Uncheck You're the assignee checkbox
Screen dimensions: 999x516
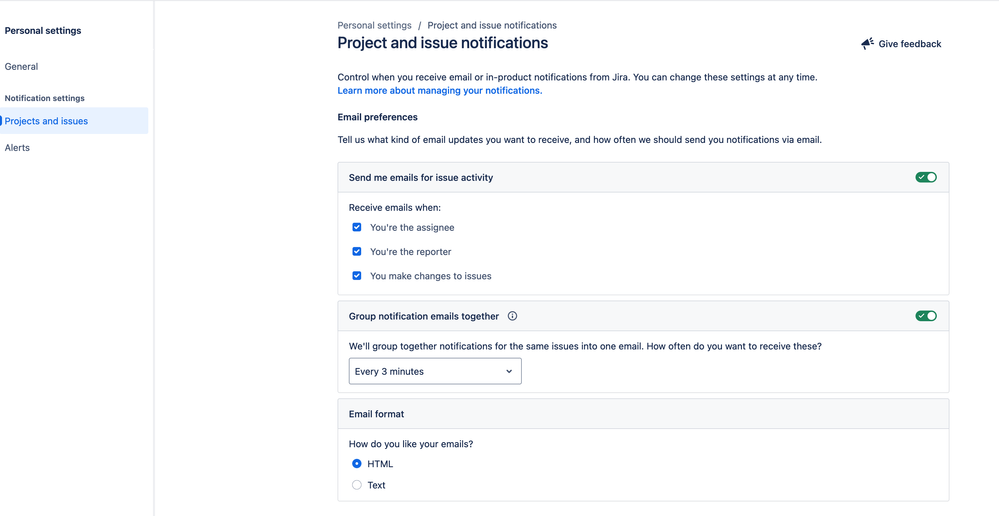coord(357,227)
